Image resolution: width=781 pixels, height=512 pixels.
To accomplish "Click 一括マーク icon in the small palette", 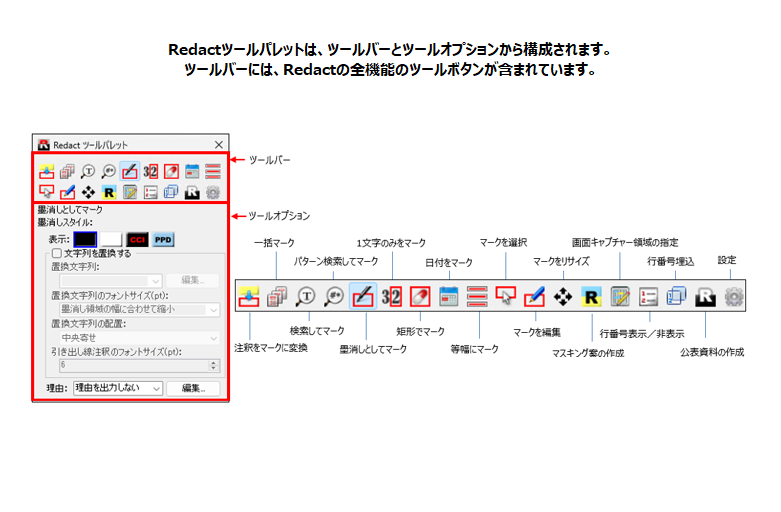I will pos(67,172).
